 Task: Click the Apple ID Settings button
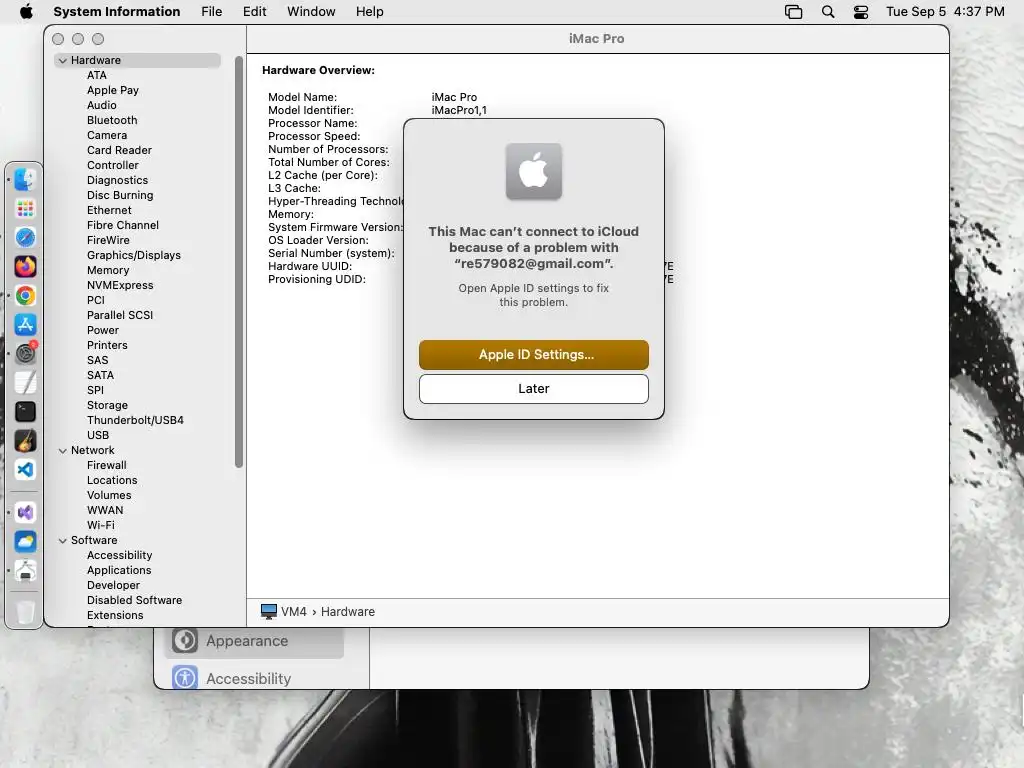534,355
